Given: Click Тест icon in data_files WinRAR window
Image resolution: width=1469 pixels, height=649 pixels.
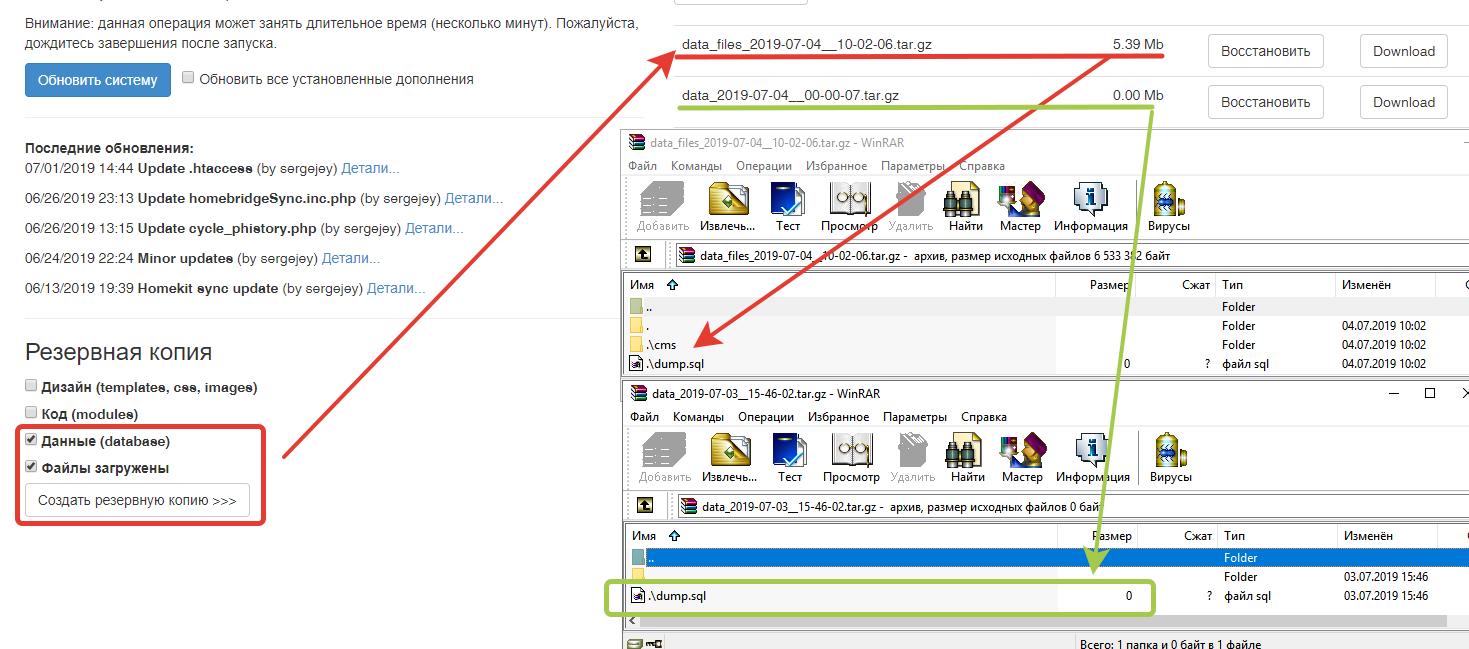Looking at the screenshot, I should [x=788, y=207].
